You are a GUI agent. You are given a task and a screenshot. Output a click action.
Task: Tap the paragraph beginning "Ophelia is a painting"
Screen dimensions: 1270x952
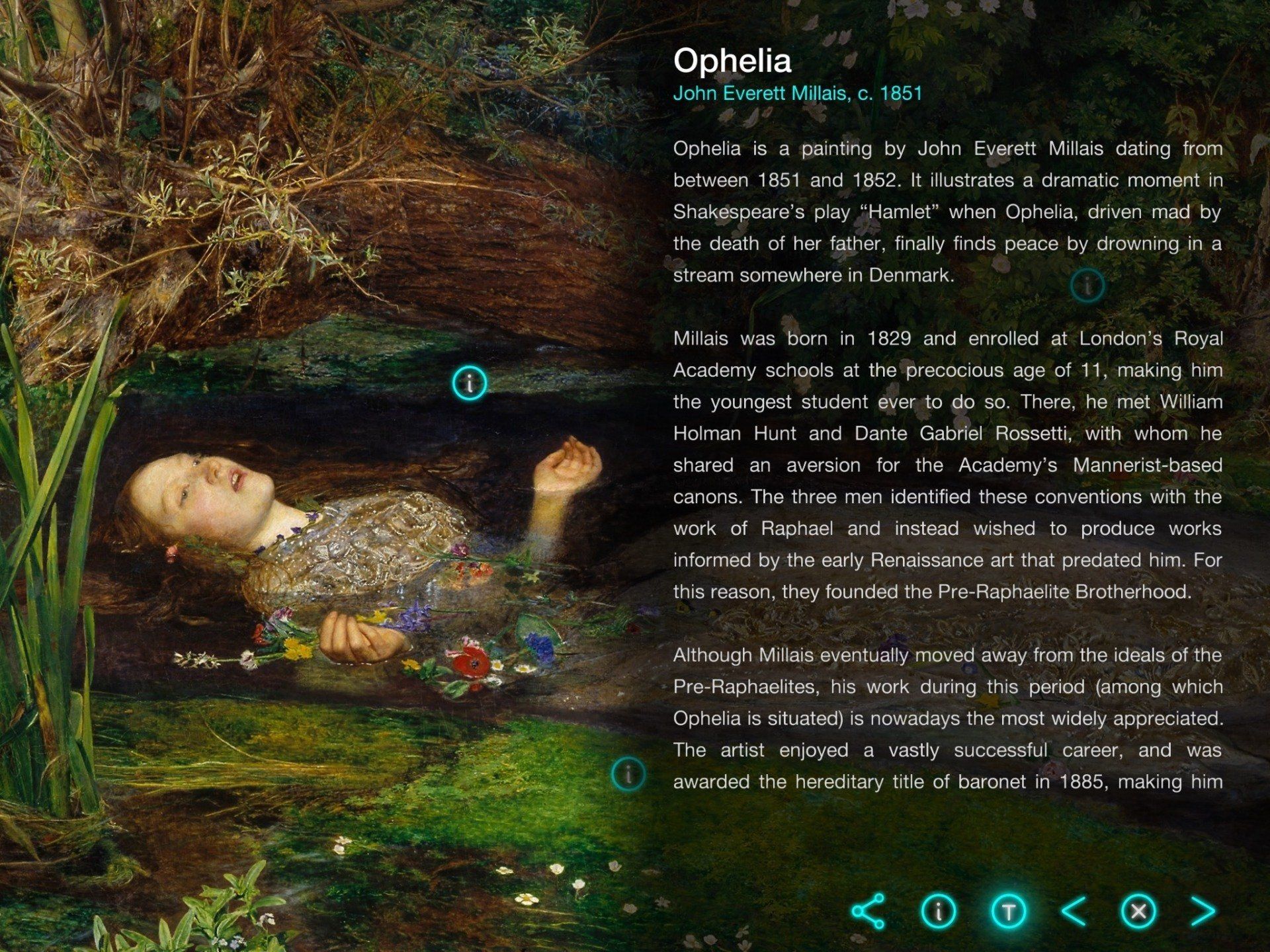click(947, 212)
